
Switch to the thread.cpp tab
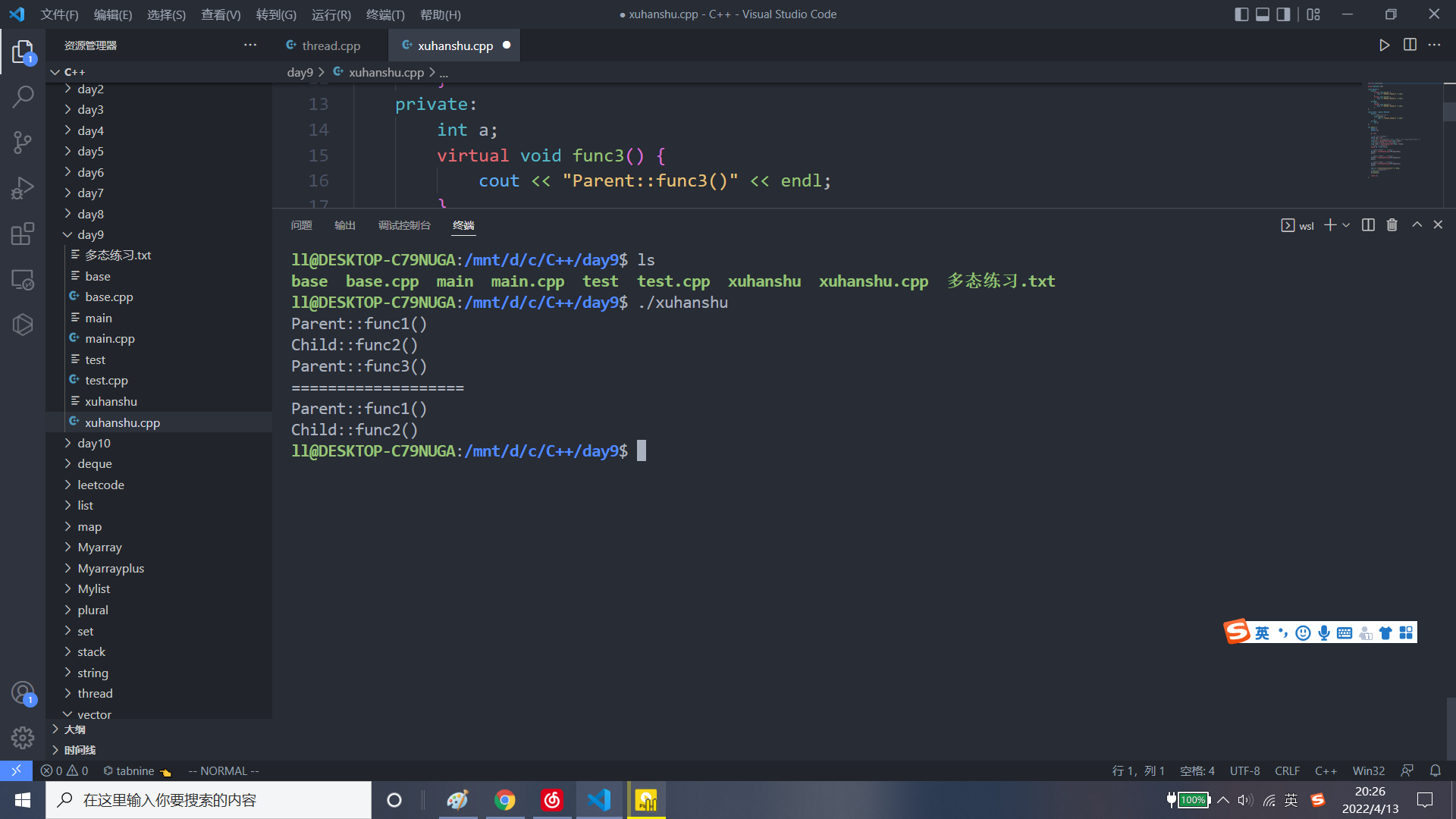(331, 45)
